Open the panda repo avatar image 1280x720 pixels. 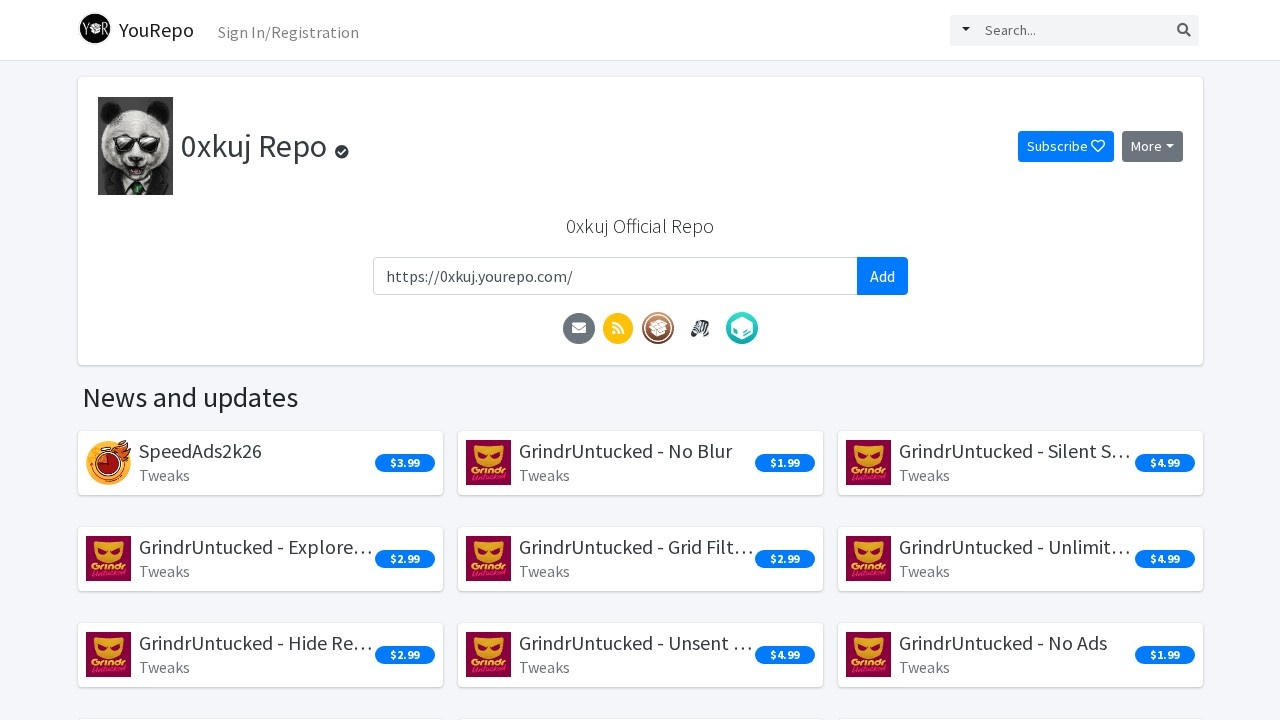point(135,146)
